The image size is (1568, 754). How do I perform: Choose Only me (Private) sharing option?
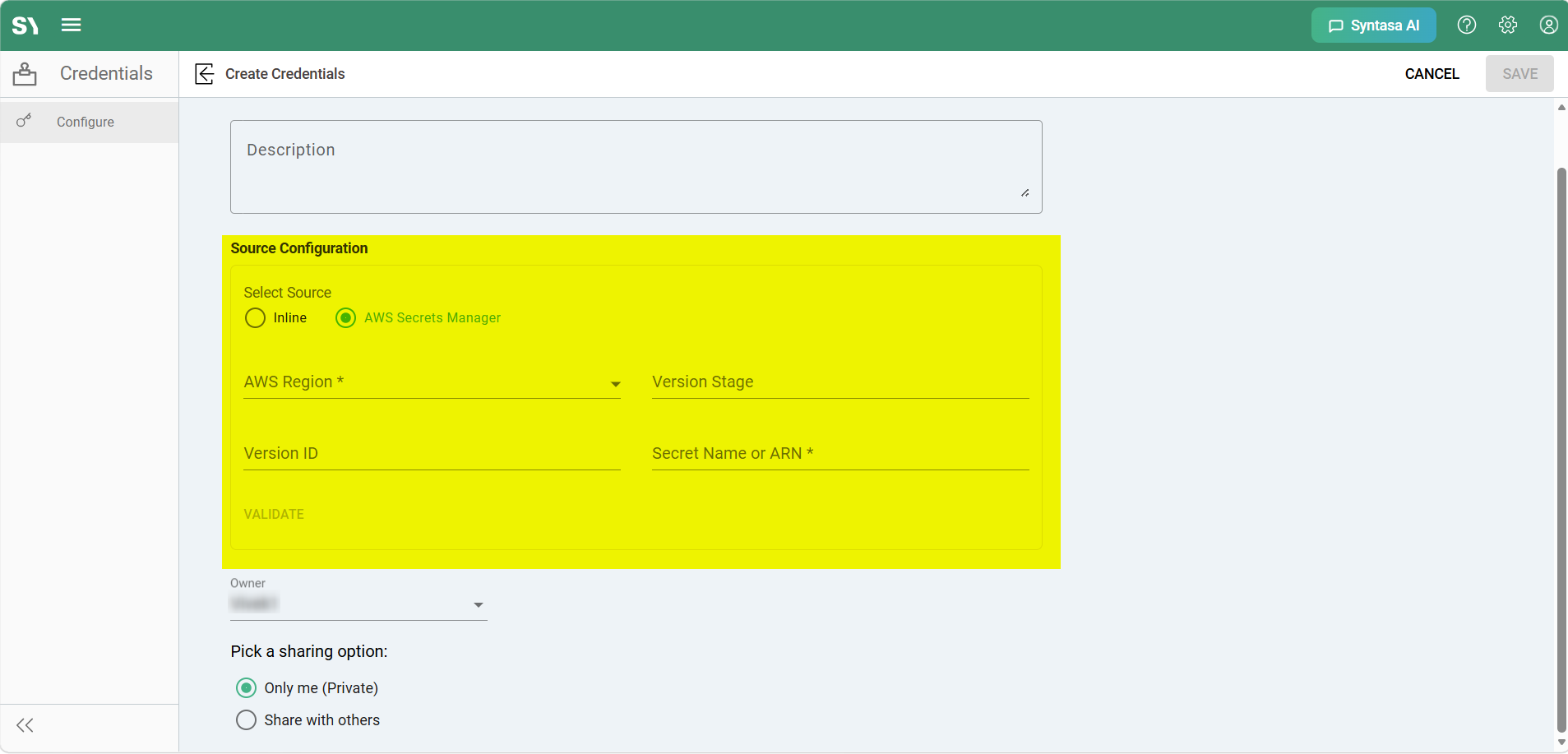click(x=246, y=687)
